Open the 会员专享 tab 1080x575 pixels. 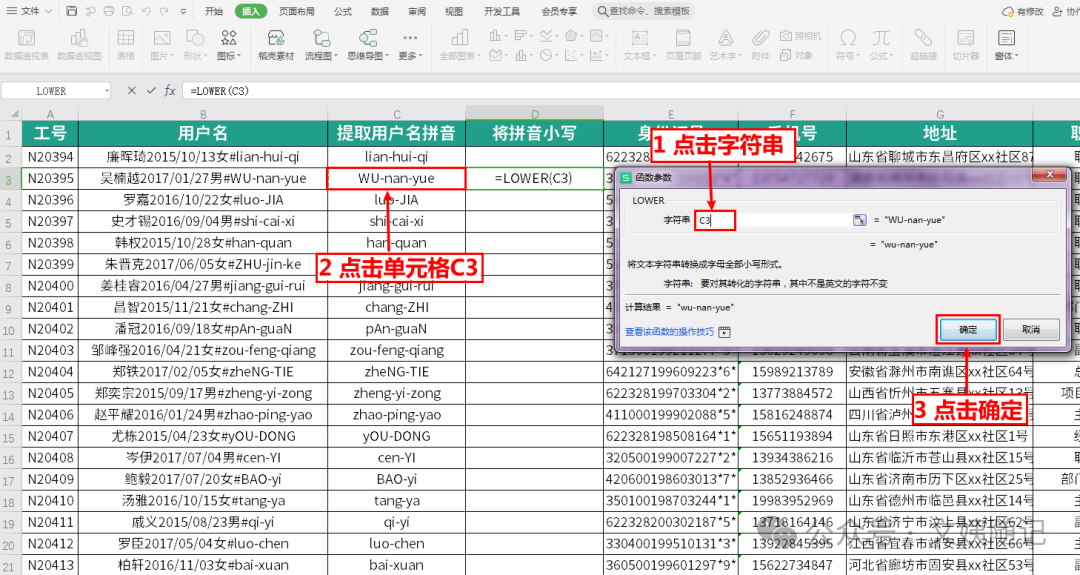[559, 11]
